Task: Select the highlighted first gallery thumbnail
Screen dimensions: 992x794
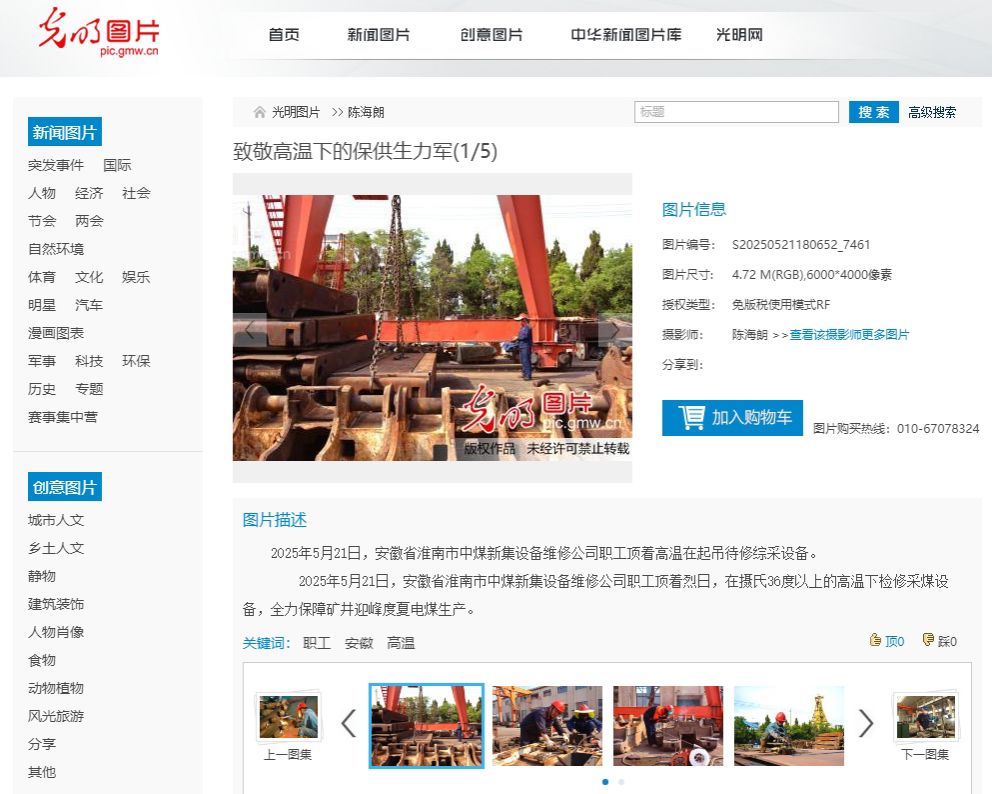Action: (426, 726)
